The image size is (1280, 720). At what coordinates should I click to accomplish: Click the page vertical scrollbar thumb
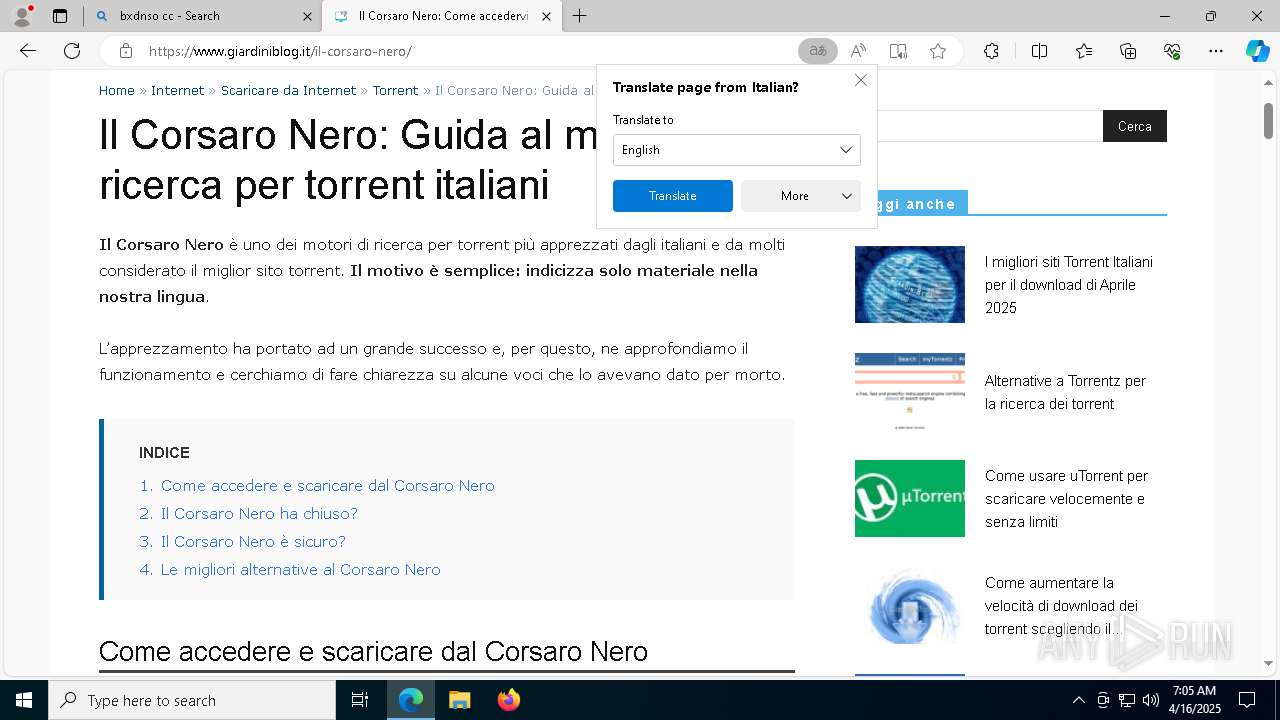[x=1268, y=120]
